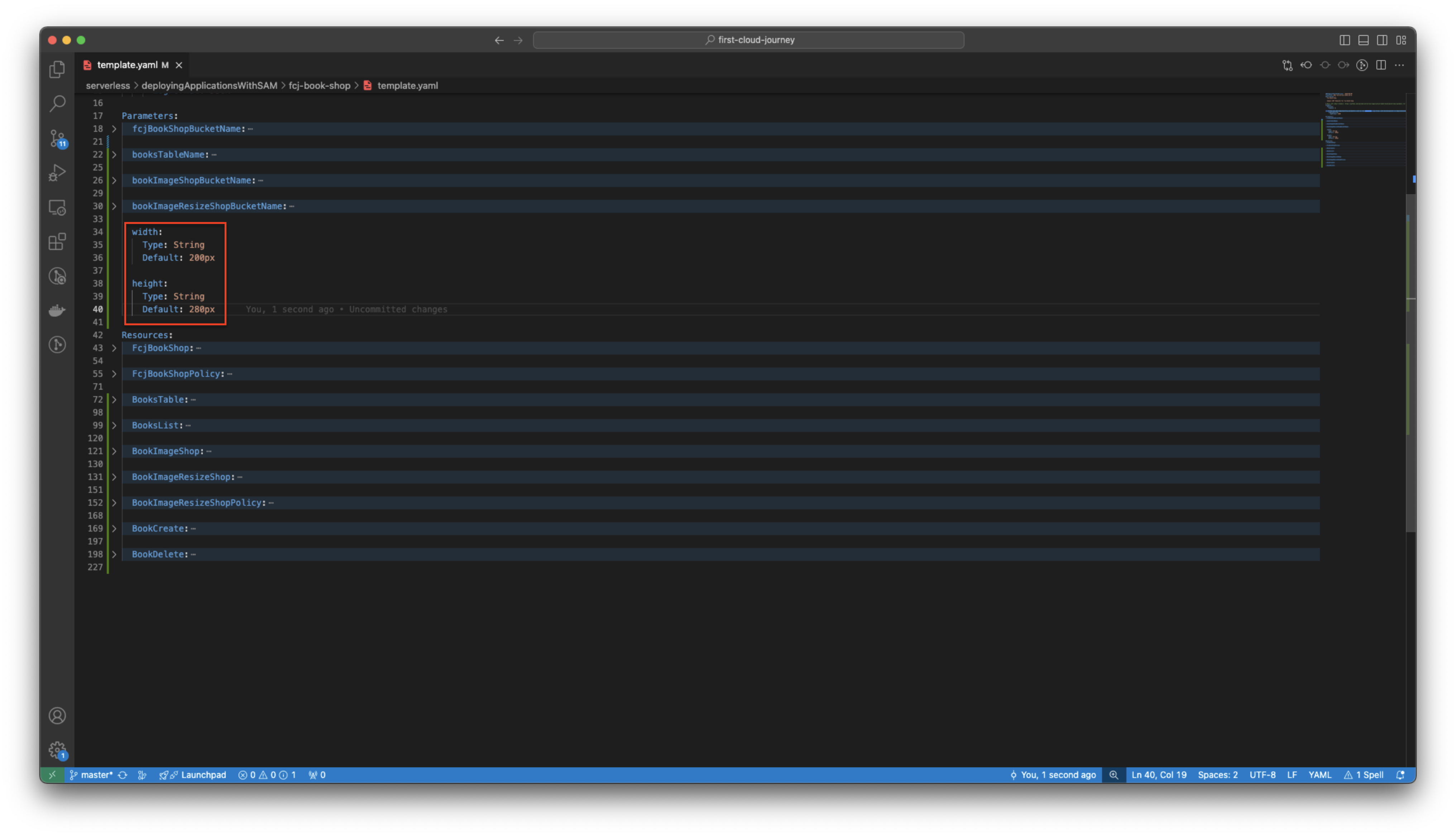This screenshot has height=836, width=1456.
Task: Open notifications bell in status bar
Action: (1401, 775)
